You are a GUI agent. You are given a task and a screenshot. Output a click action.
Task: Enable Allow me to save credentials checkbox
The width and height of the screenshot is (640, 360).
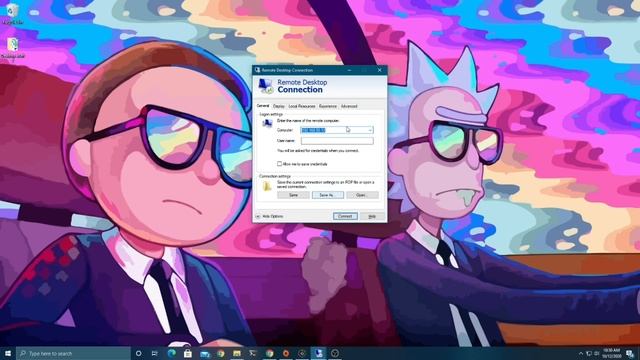(x=280, y=164)
